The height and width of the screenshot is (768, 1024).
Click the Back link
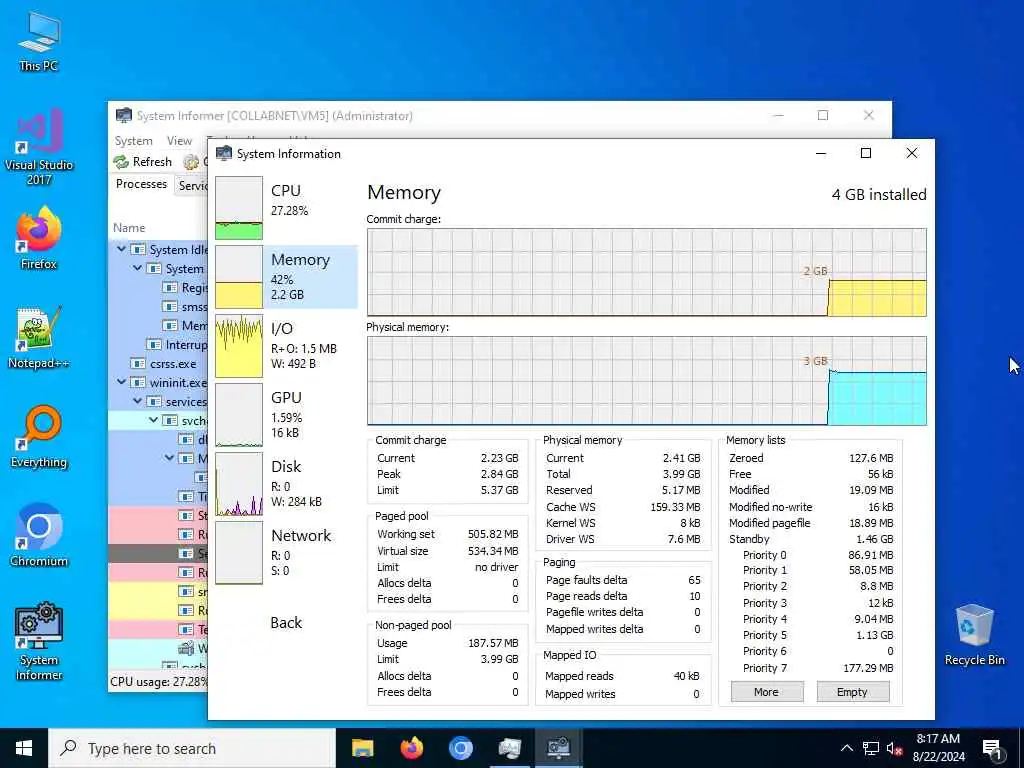coord(286,622)
